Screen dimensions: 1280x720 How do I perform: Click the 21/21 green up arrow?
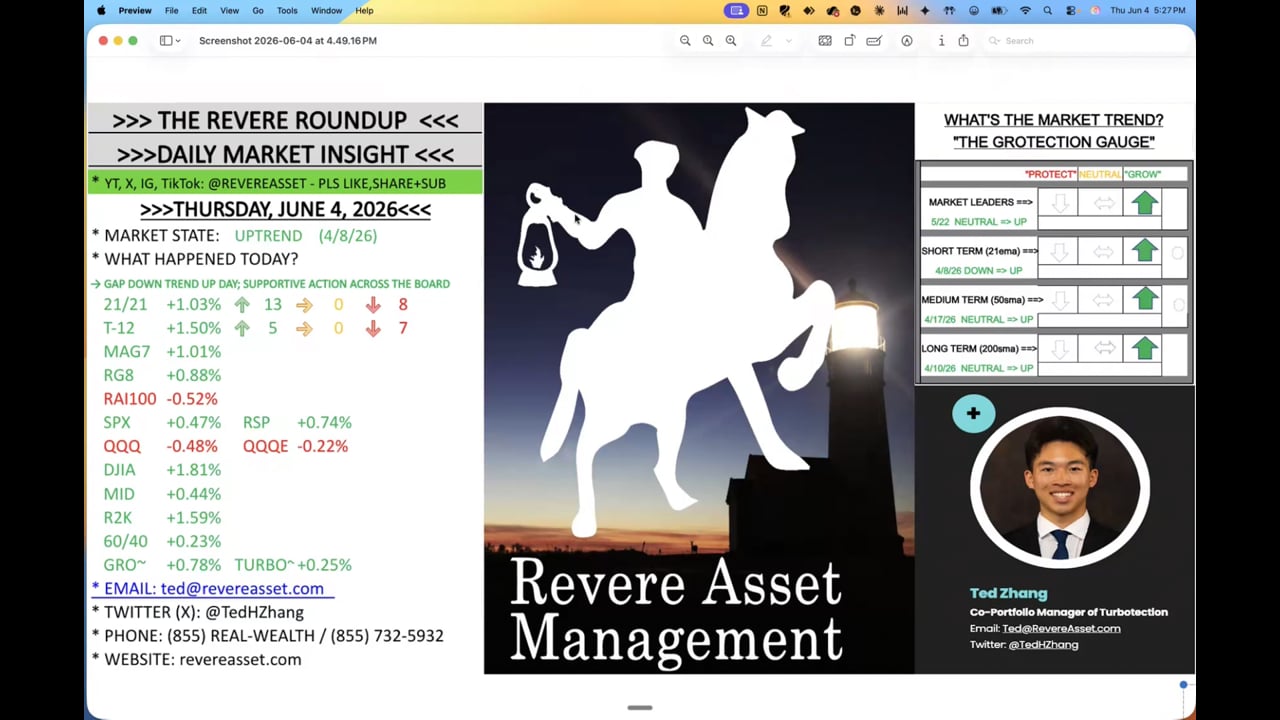point(242,305)
